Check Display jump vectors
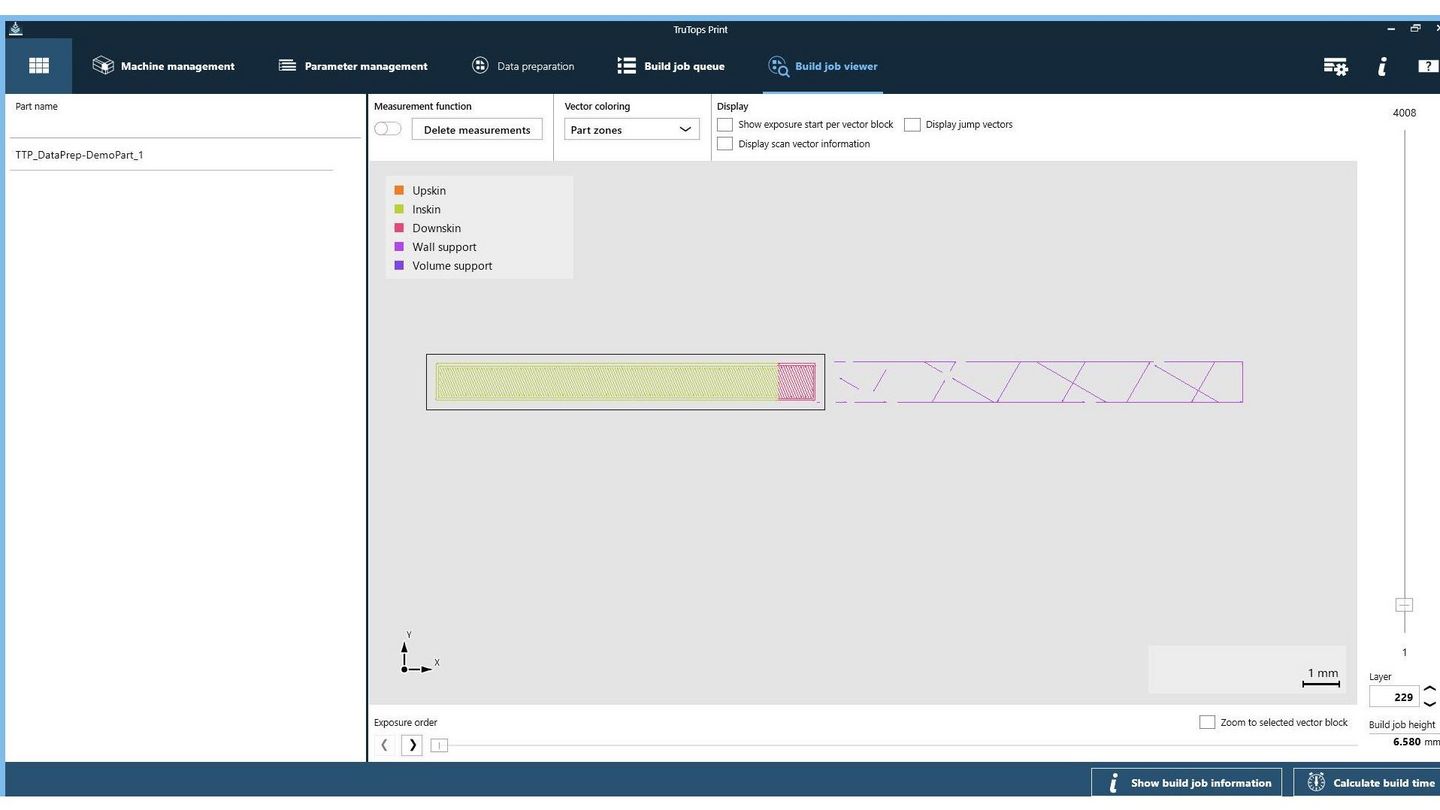Viewport: 1440px width, 810px height. pyautogui.click(x=912, y=125)
